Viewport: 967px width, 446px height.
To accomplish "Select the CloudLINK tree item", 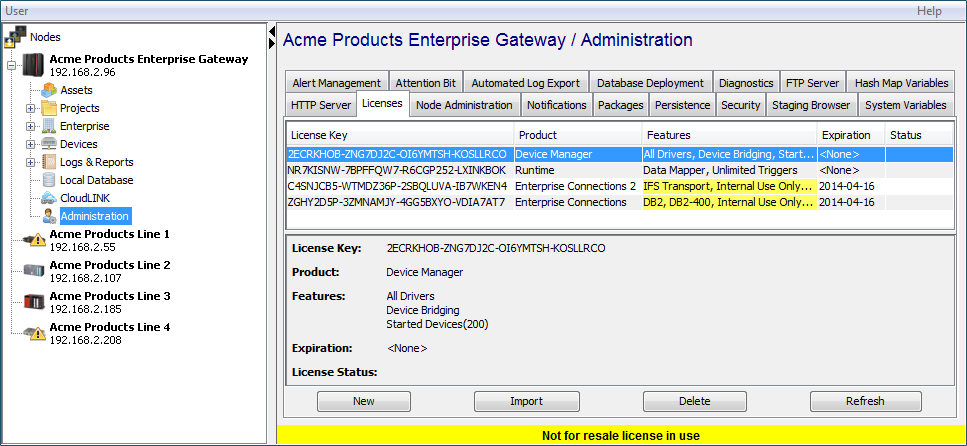I will tap(85, 198).
